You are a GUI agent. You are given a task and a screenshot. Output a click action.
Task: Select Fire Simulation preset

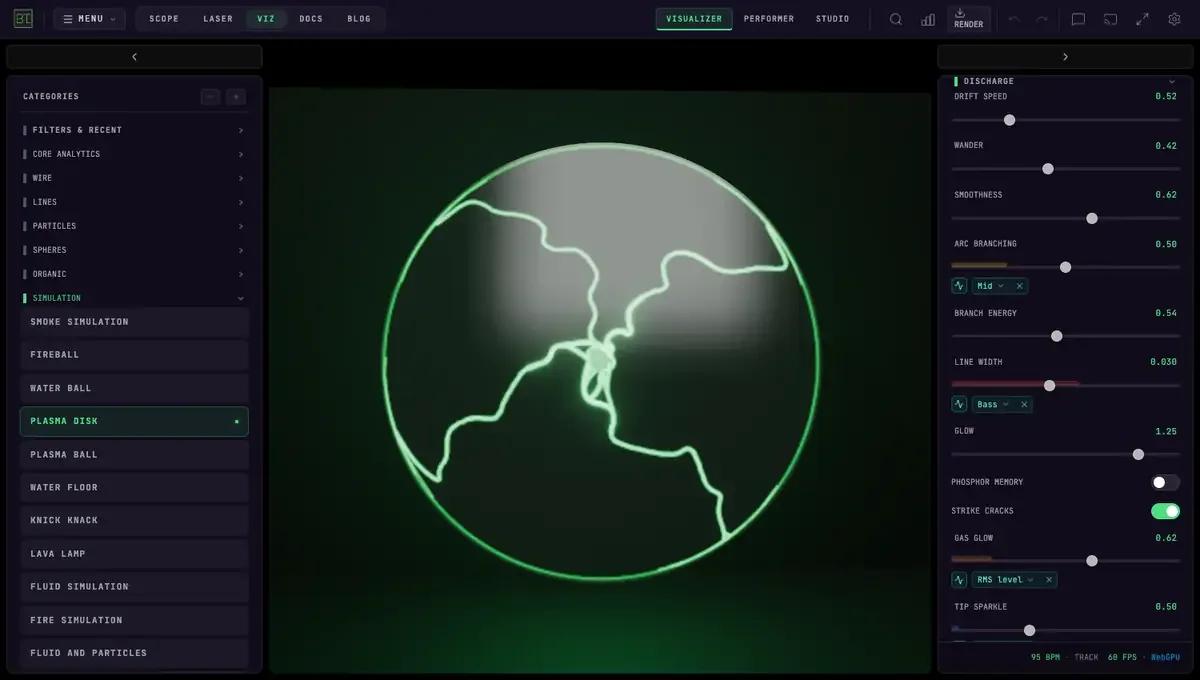tap(134, 620)
